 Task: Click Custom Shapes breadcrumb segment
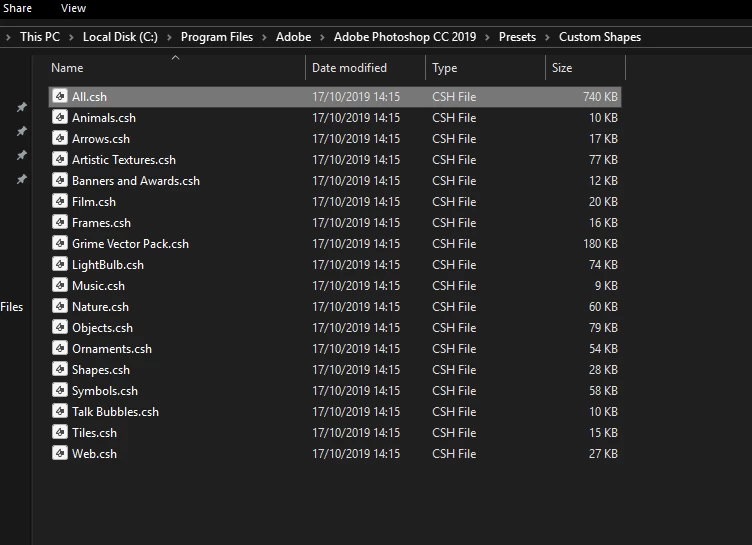point(599,37)
